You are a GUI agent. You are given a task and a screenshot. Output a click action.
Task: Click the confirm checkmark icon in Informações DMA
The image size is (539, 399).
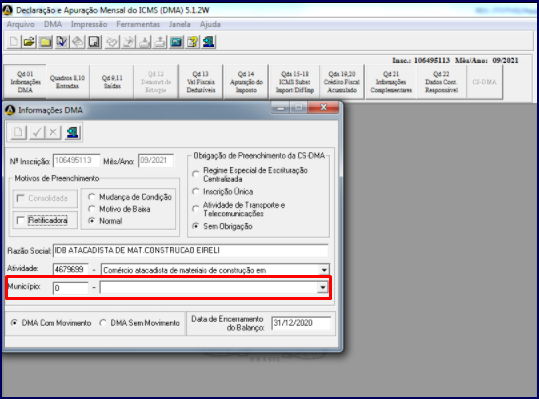coord(37,132)
